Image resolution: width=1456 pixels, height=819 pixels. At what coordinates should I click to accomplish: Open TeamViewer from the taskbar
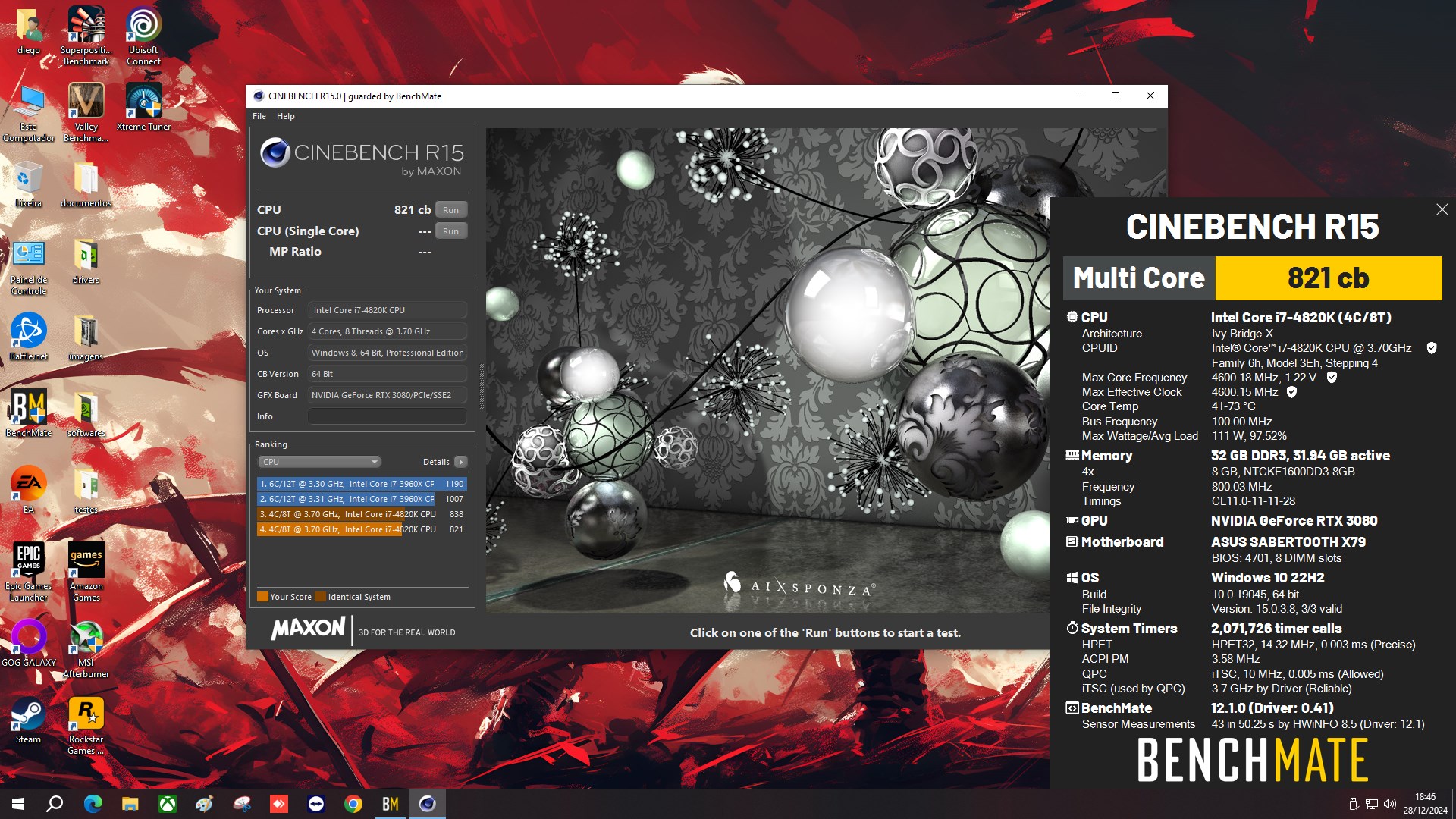[x=316, y=804]
